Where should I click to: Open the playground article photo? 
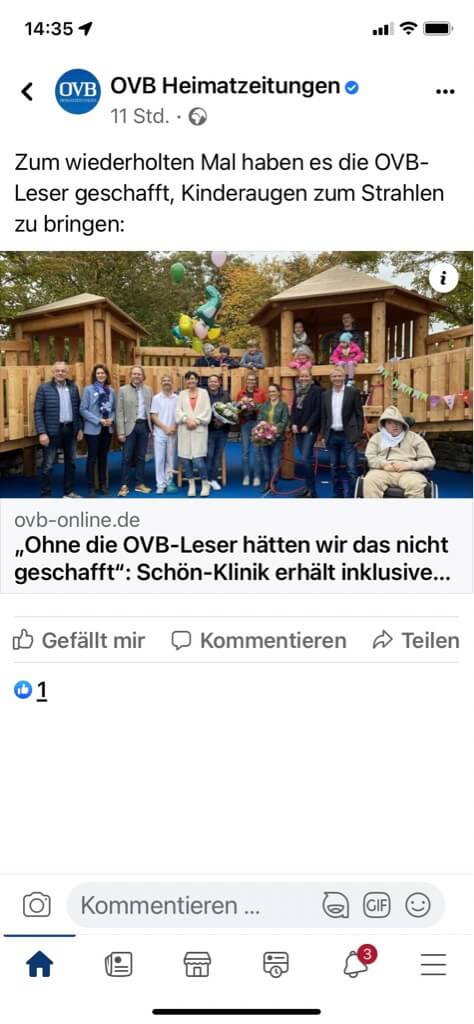point(237,374)
